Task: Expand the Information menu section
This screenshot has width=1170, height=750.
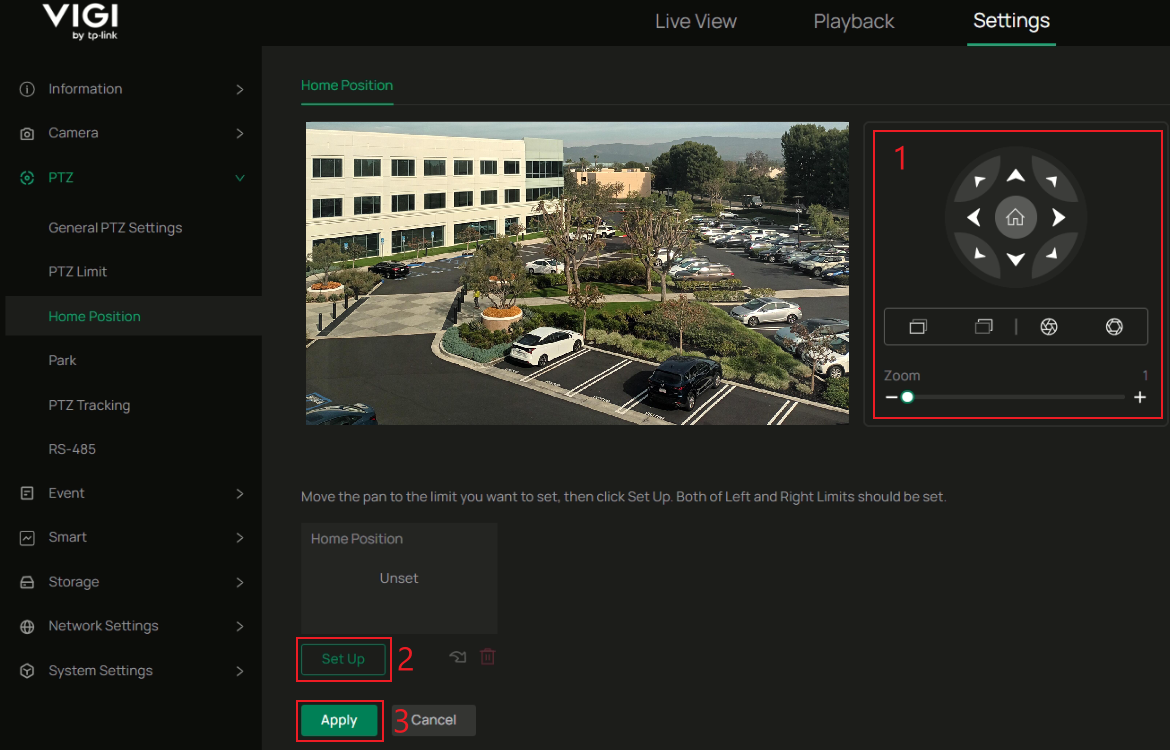Action: click(x=130, y=89)
